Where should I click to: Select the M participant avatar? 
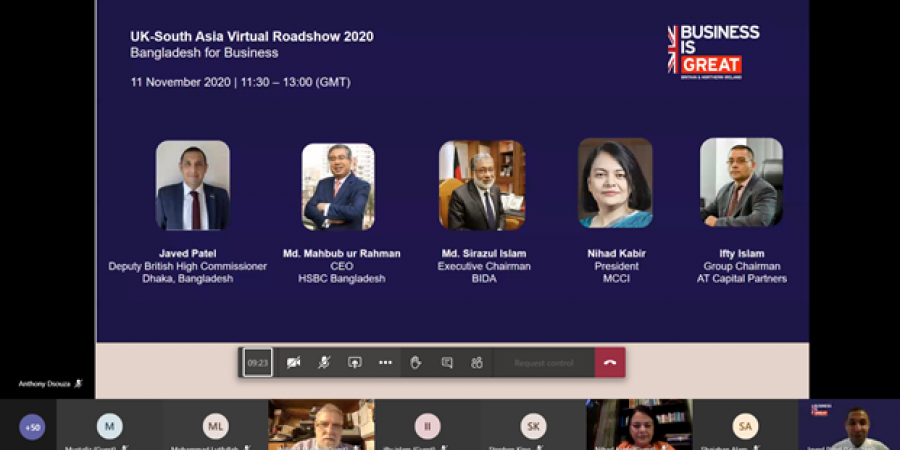click(110, 426)
